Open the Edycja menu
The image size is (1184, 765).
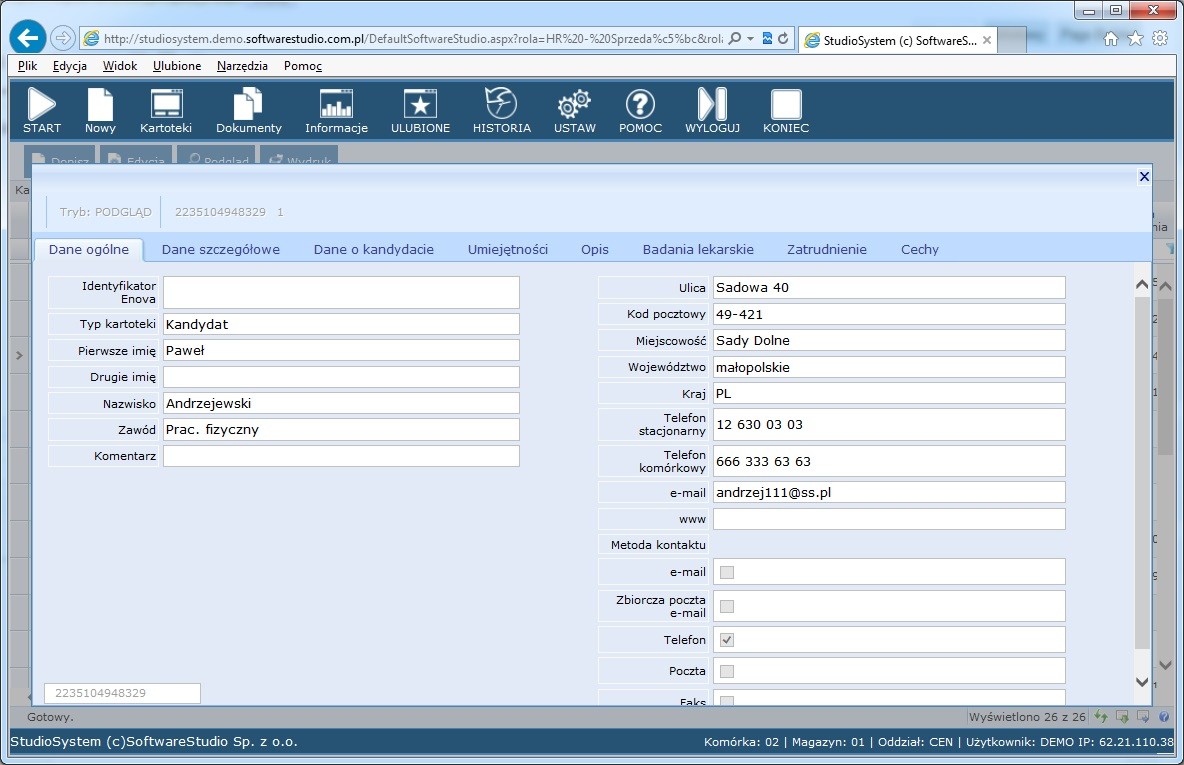pos(69,66)
